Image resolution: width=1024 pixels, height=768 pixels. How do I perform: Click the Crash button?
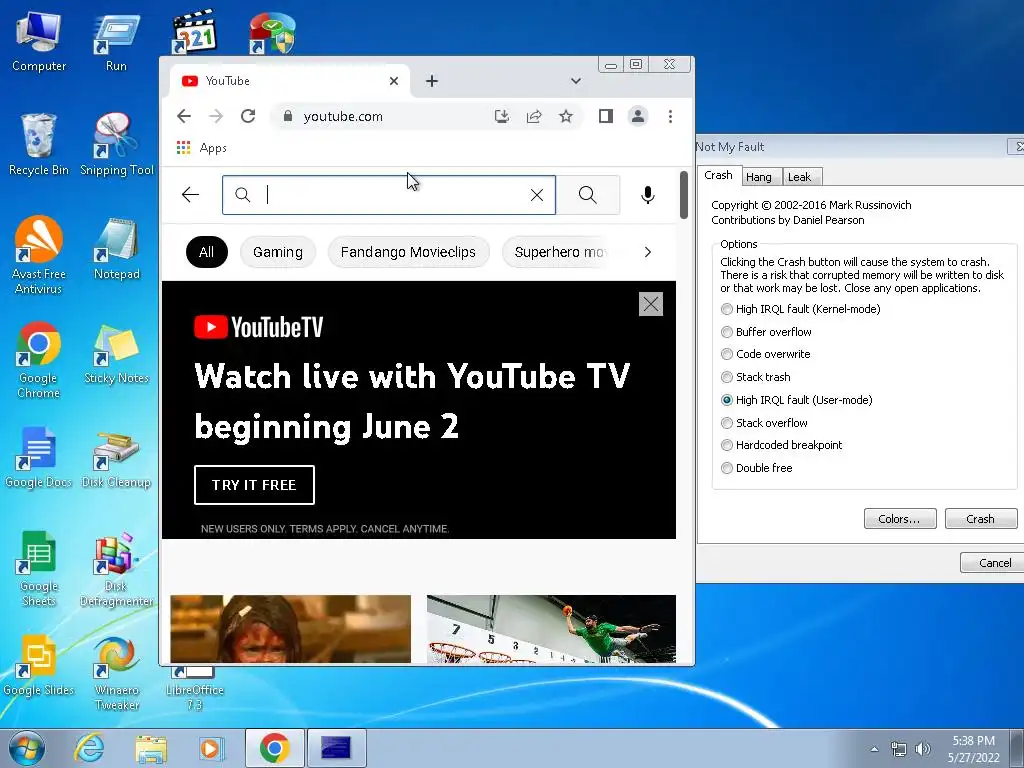click(980, 519)
